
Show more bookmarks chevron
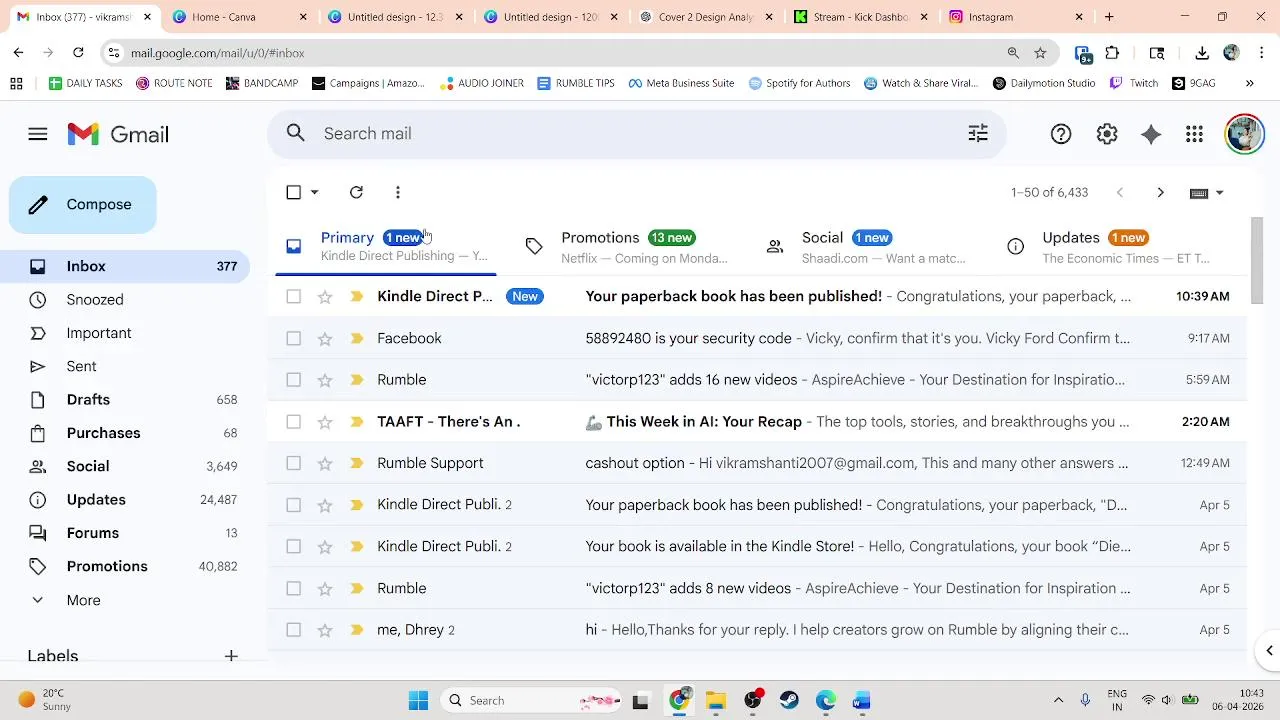[x=1249, y=83]
